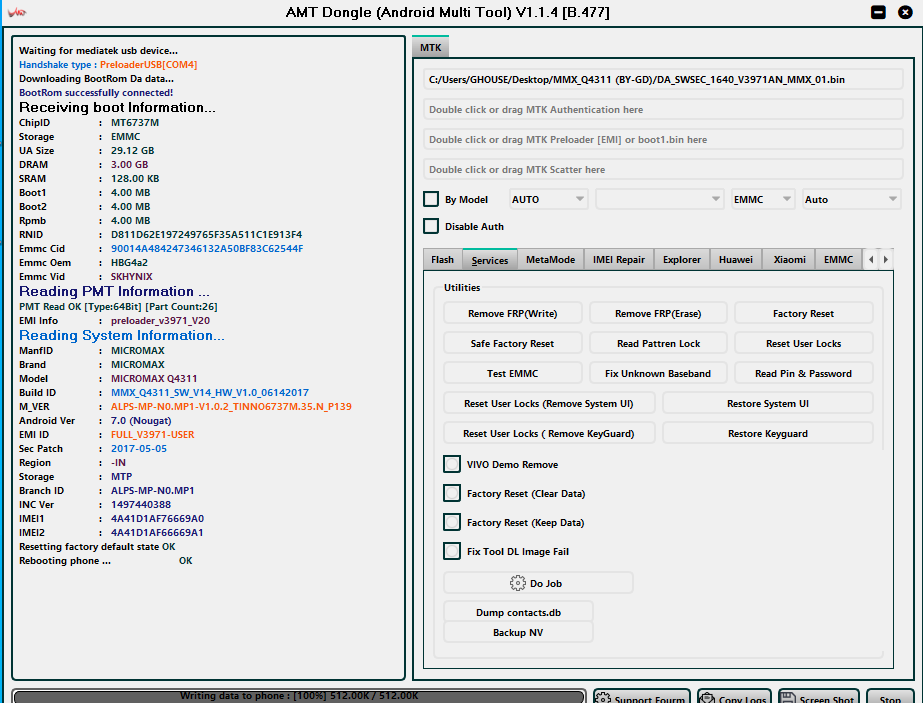
Task: Check the VIVO Demo Remove option
Action: tap(452, 464)
